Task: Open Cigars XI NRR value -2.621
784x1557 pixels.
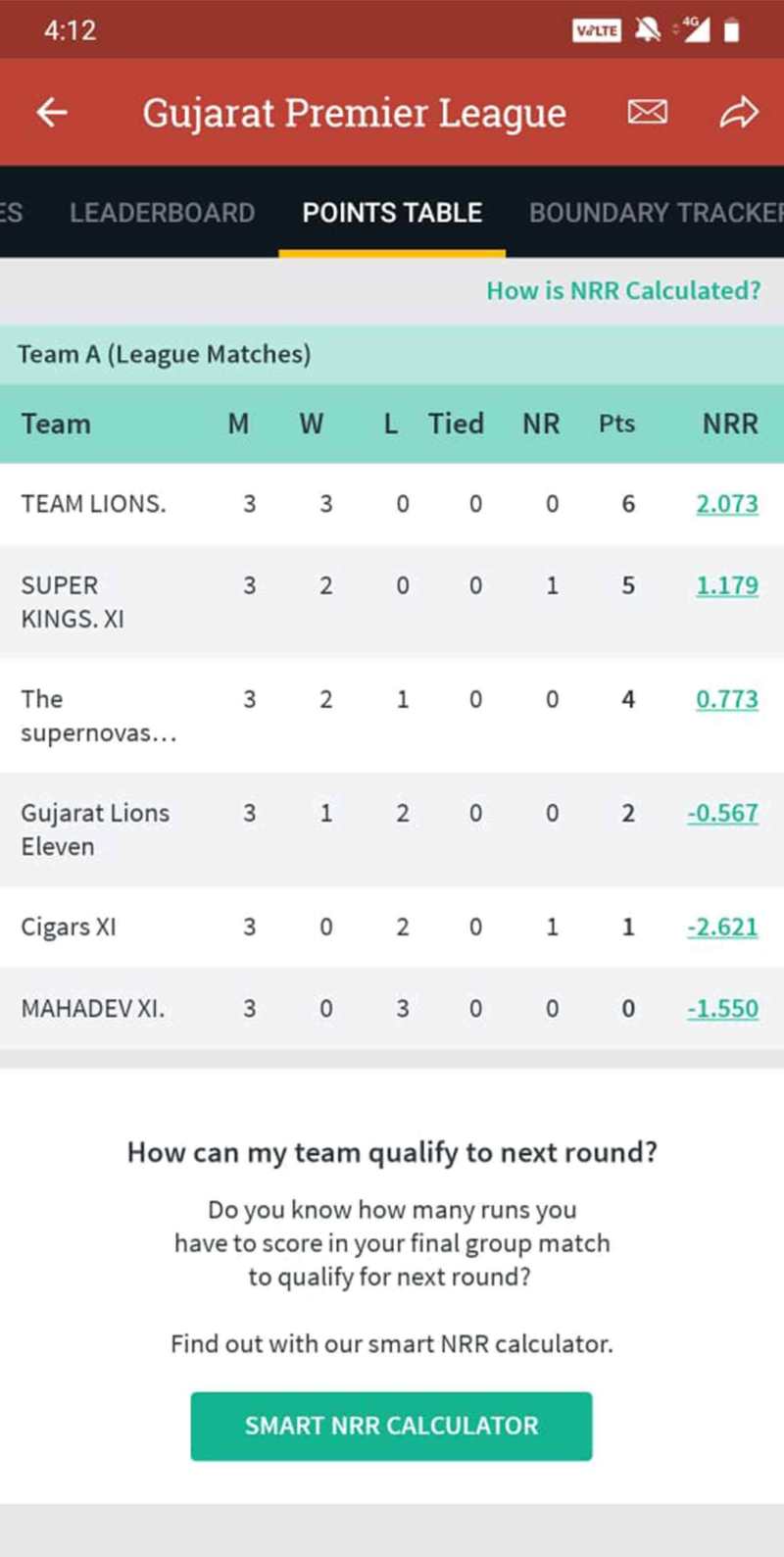Action: pos(722,927)
